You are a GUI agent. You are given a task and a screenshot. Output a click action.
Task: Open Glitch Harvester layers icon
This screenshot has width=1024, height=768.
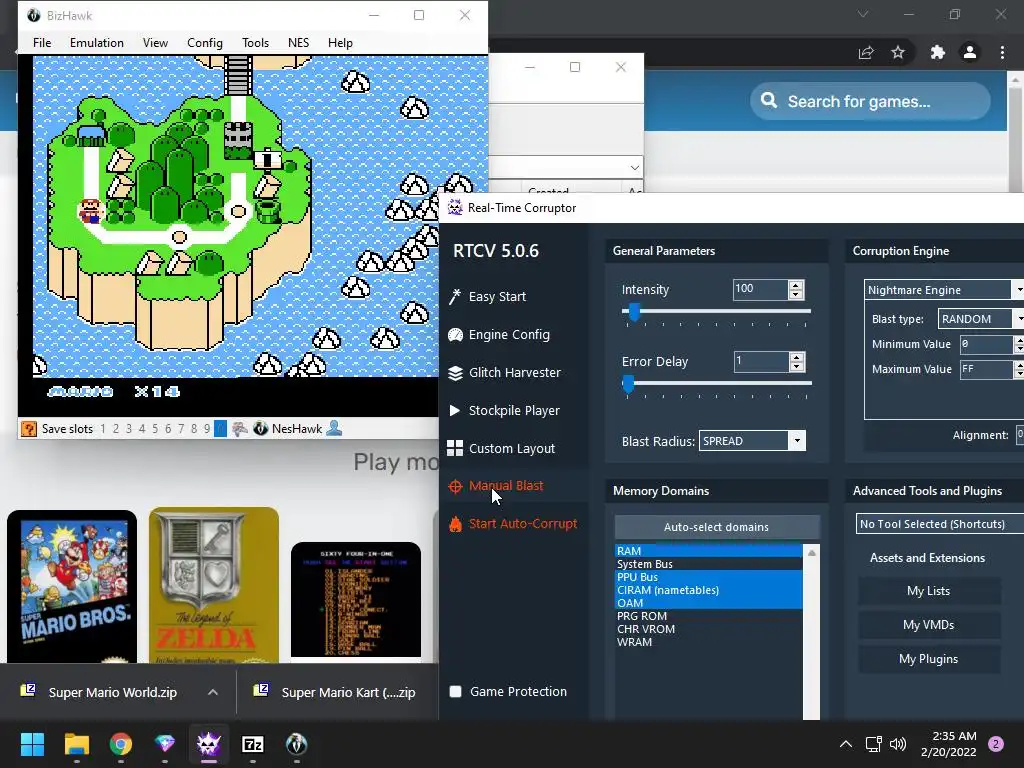tap(455, 372)
